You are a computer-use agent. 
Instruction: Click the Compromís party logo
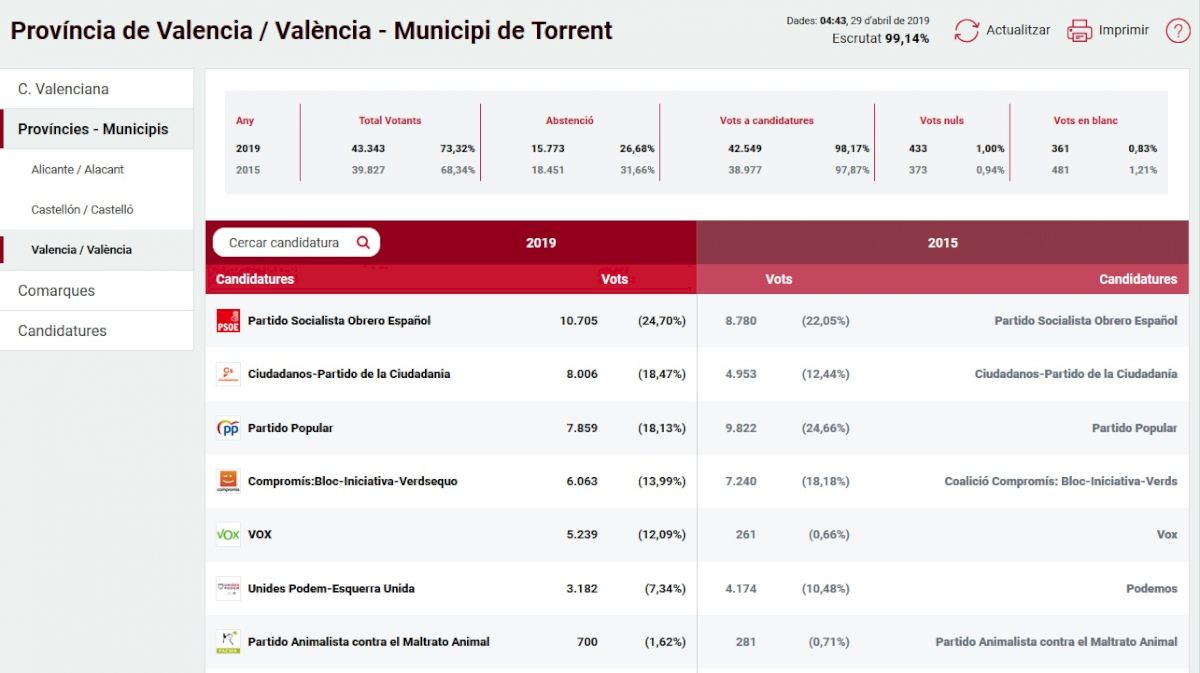[x=228, y=481]
